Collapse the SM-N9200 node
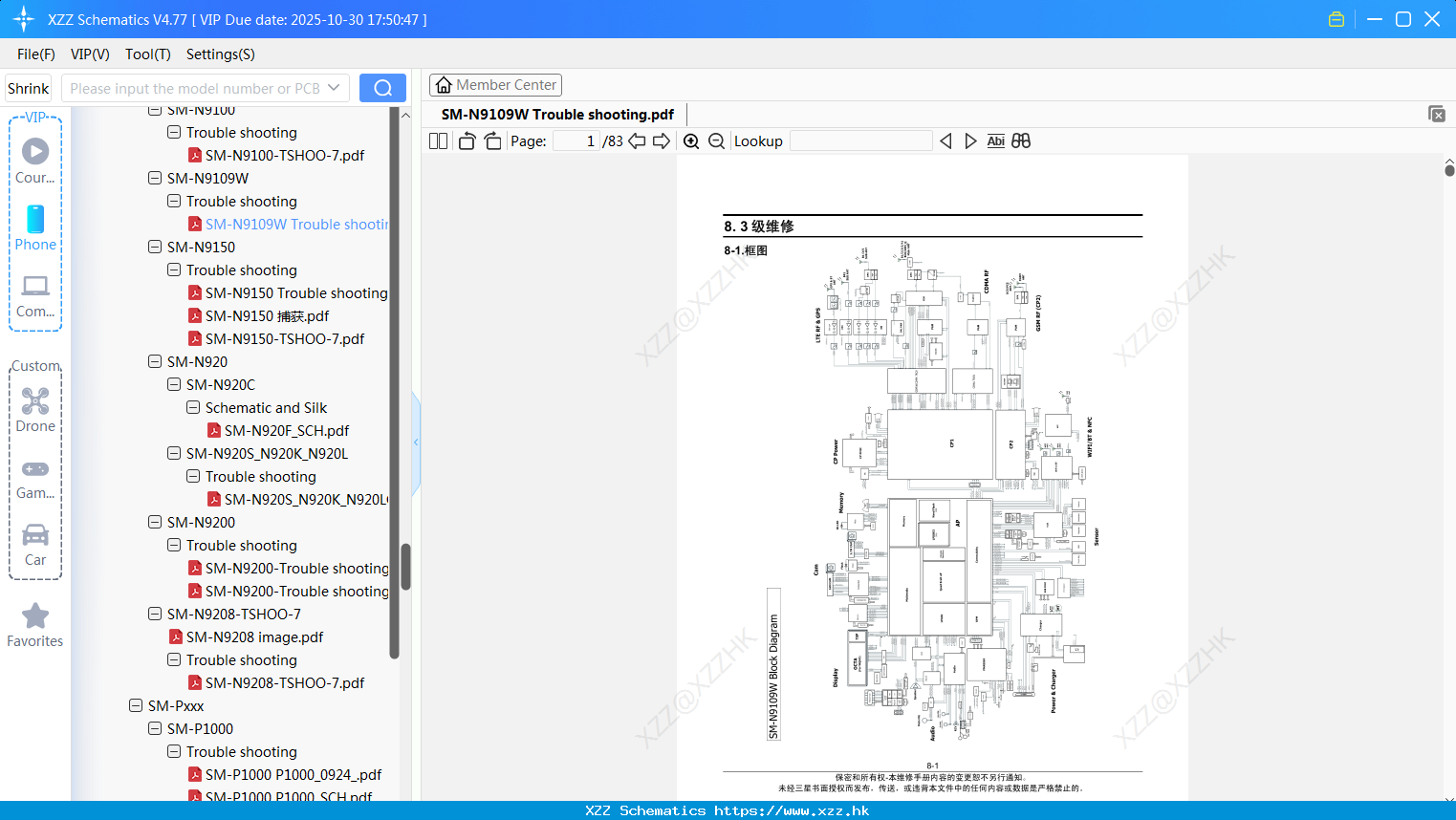 [x=155, y=522]
